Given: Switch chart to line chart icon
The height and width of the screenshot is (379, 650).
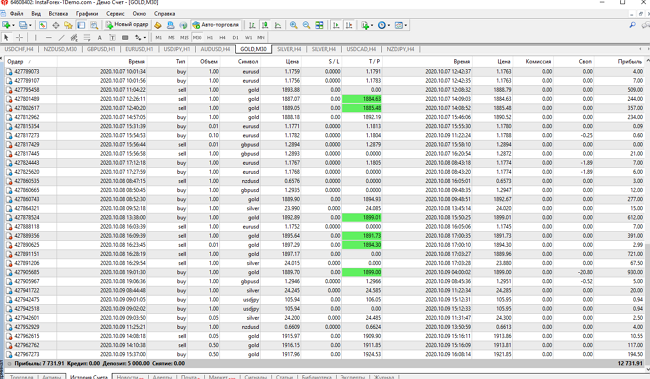Looking at the screenshot, I should [278, 25].
